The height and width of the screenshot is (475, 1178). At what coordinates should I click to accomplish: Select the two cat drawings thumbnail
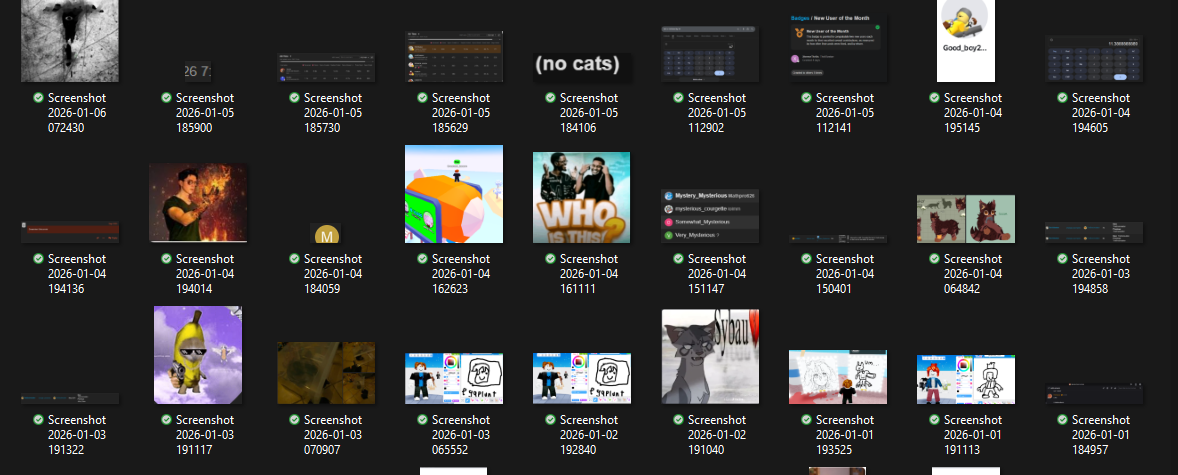point(965,219)
